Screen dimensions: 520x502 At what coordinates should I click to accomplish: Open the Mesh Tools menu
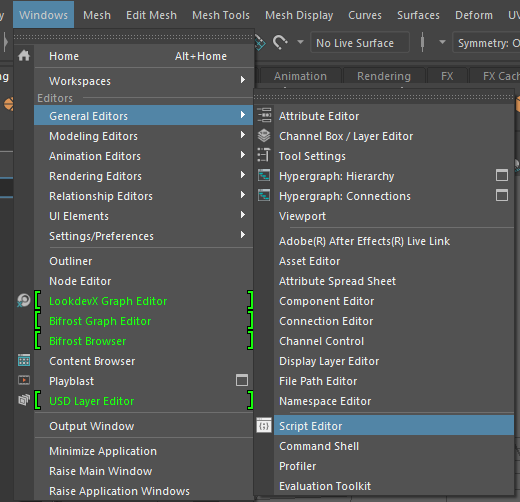221,15
